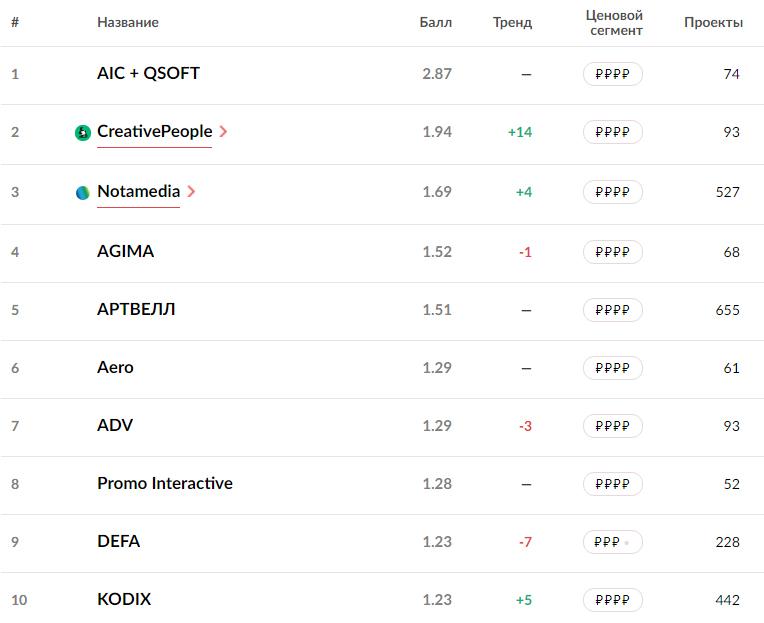Open the KODIX agency entry

pyautogui.click(x=124, y=600)
